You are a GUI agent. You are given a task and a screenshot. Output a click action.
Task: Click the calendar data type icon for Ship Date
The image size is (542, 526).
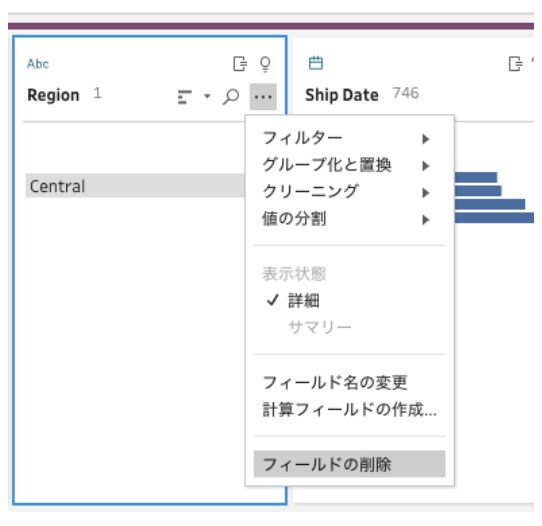click(x=316, y=63)
